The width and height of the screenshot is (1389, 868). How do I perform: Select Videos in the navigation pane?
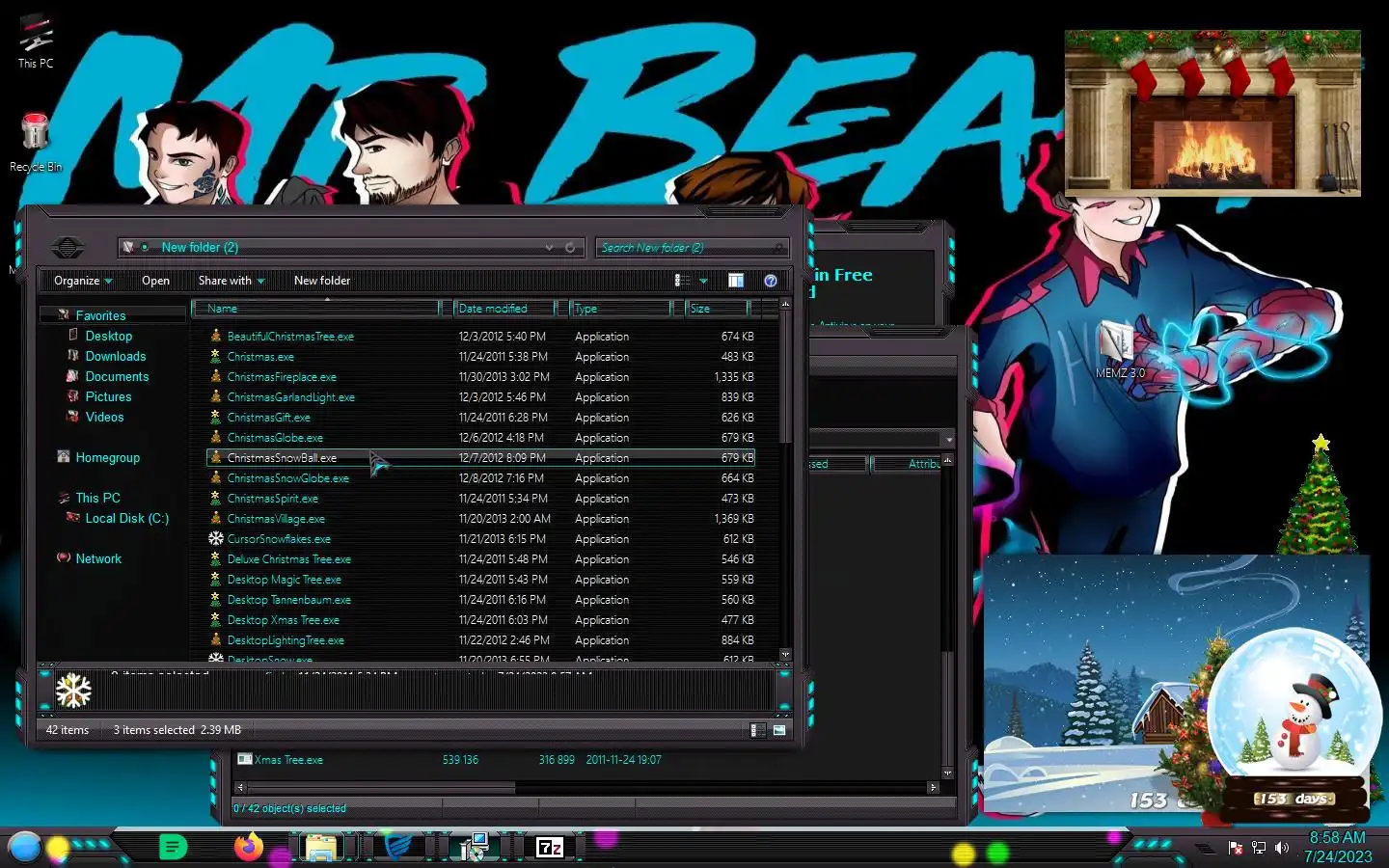pos(104,417)
